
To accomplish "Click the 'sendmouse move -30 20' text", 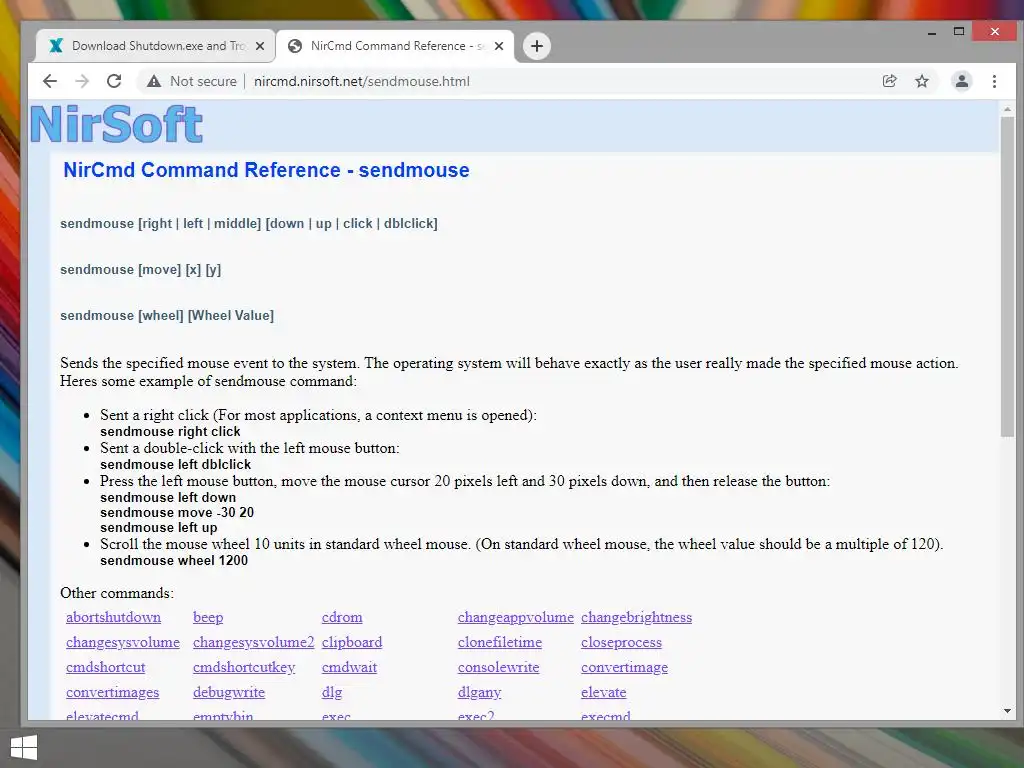I will point(176,512).
